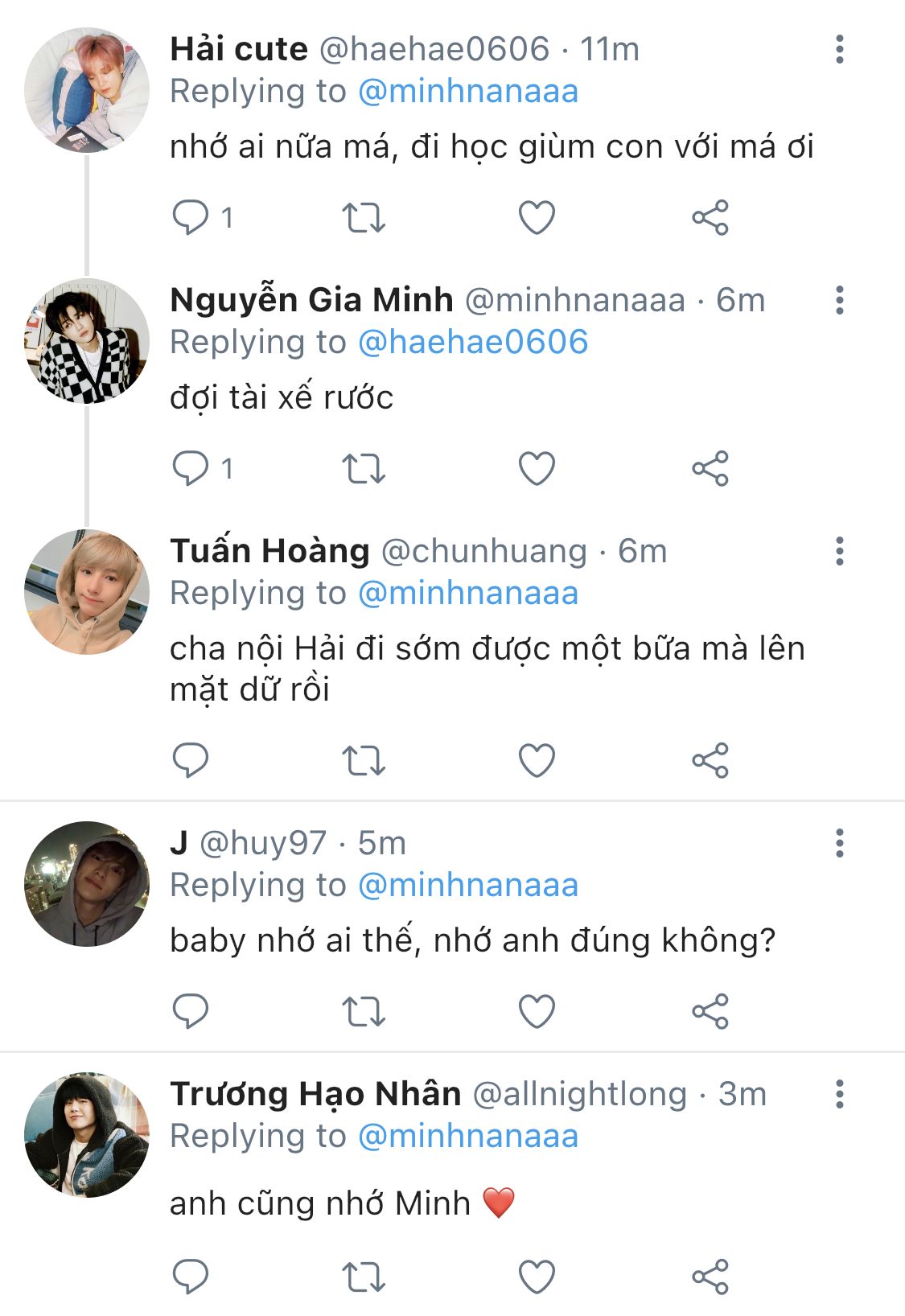This screenshot has width=905, height=1316.
Task: Share Trương Hạo Nhân's tweet
Action: (x=710, y=1277)
